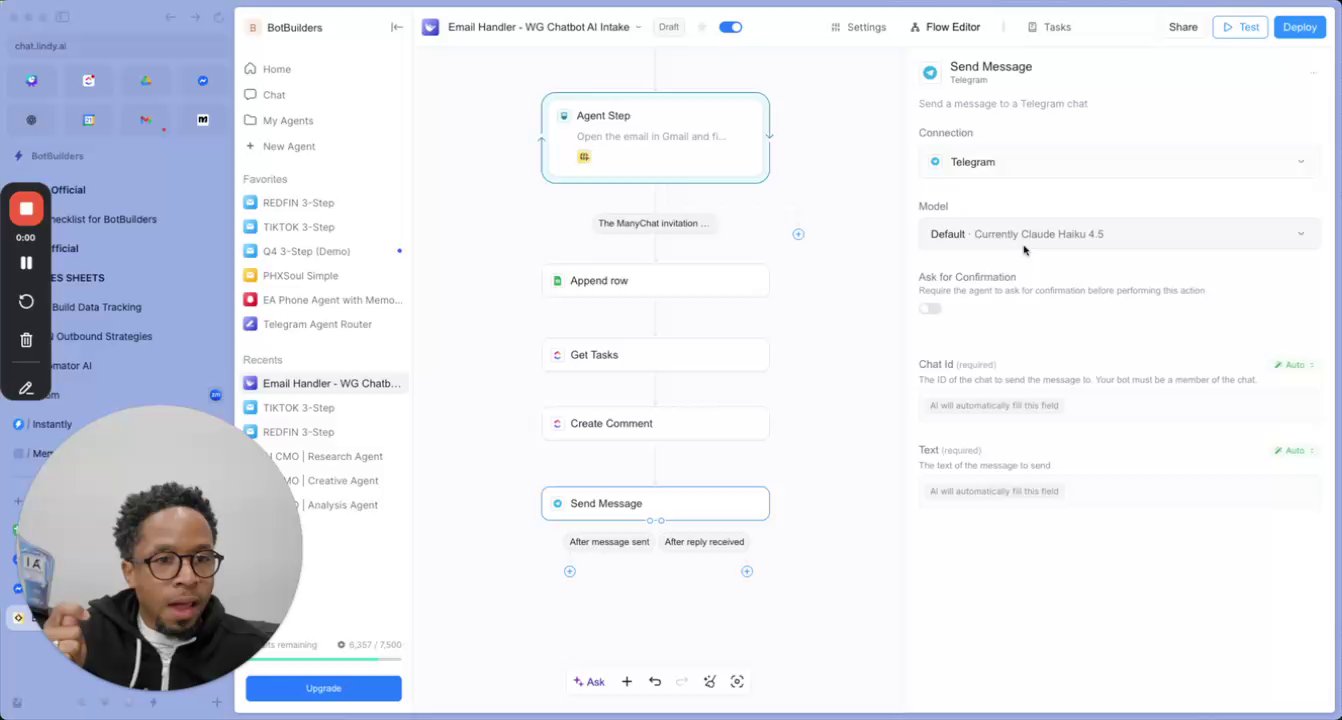Click the Draft status badge
The height and width of the screenshot is (720, 1342).
click(668, 27)
